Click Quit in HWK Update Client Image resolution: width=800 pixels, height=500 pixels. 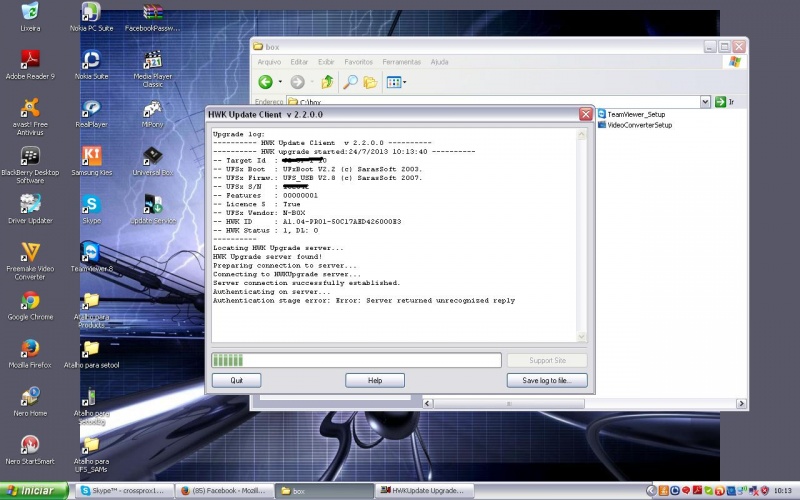(236, 381)
